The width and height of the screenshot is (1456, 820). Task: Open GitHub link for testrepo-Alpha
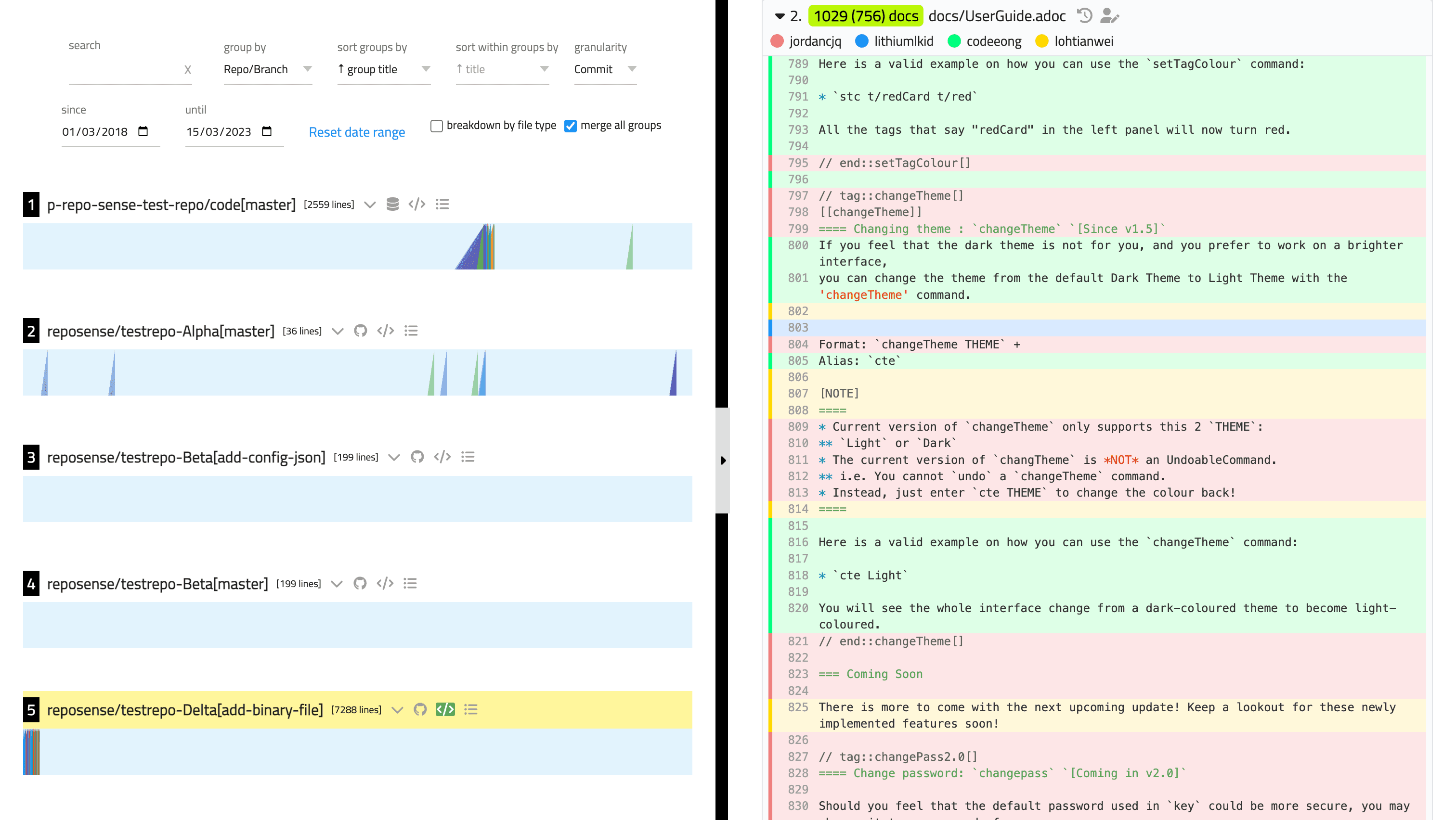coord(360,331)
